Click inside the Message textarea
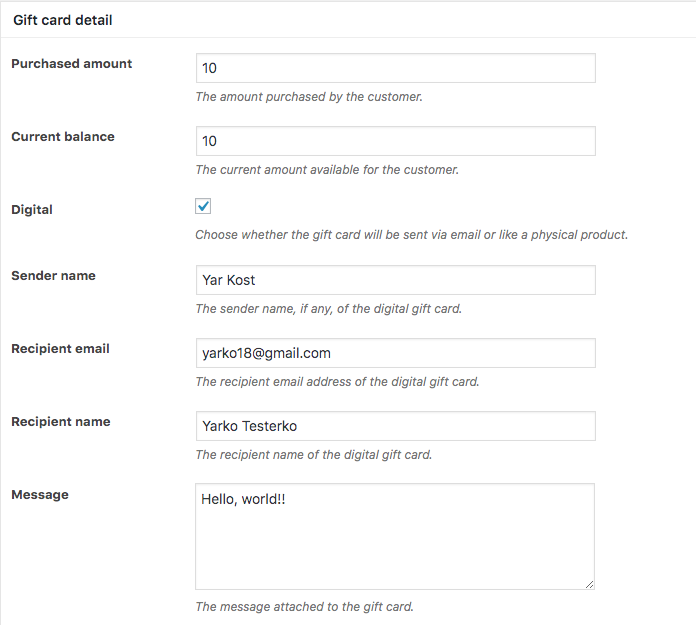Image resolution: width=696 pixels, height=625 pixels. (x=395, y=536)
